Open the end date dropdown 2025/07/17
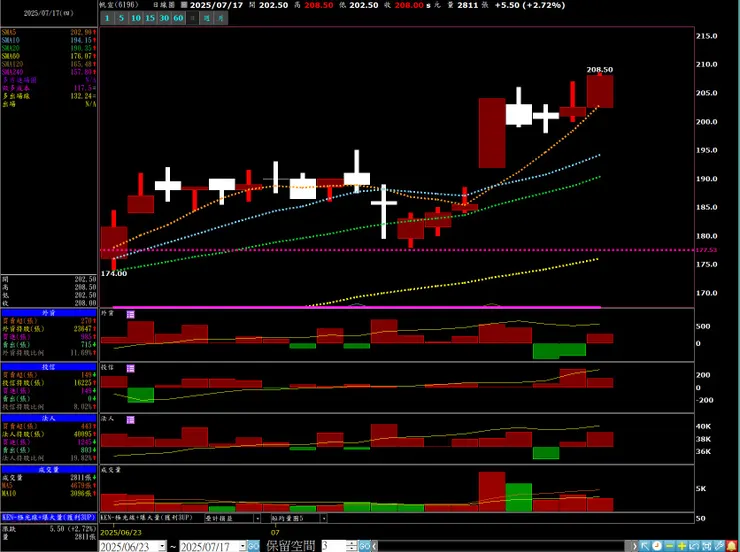740x552 pixels. [243, 546]
